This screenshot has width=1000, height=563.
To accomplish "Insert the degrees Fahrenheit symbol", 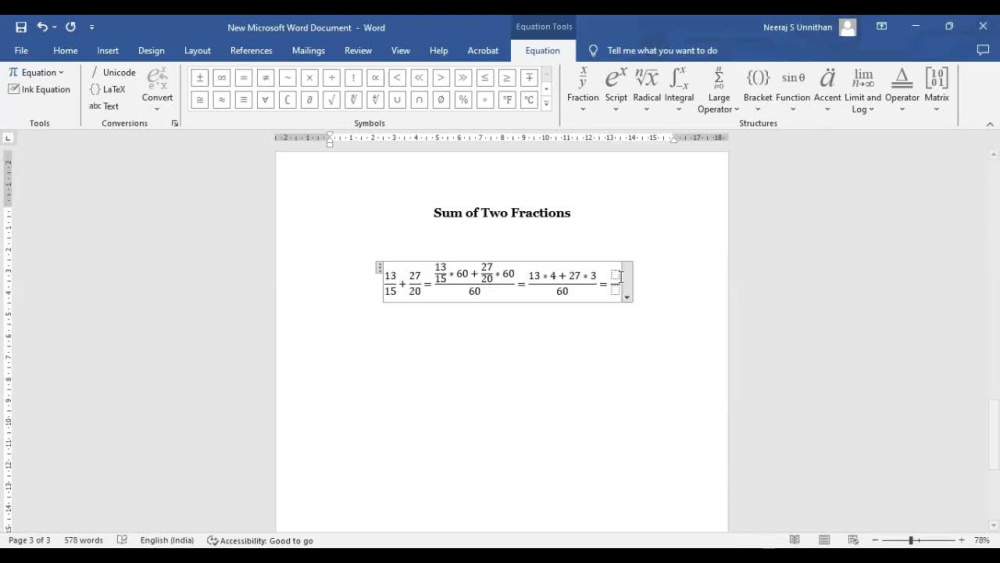I will pyautogui.click(x=506, y=100).
